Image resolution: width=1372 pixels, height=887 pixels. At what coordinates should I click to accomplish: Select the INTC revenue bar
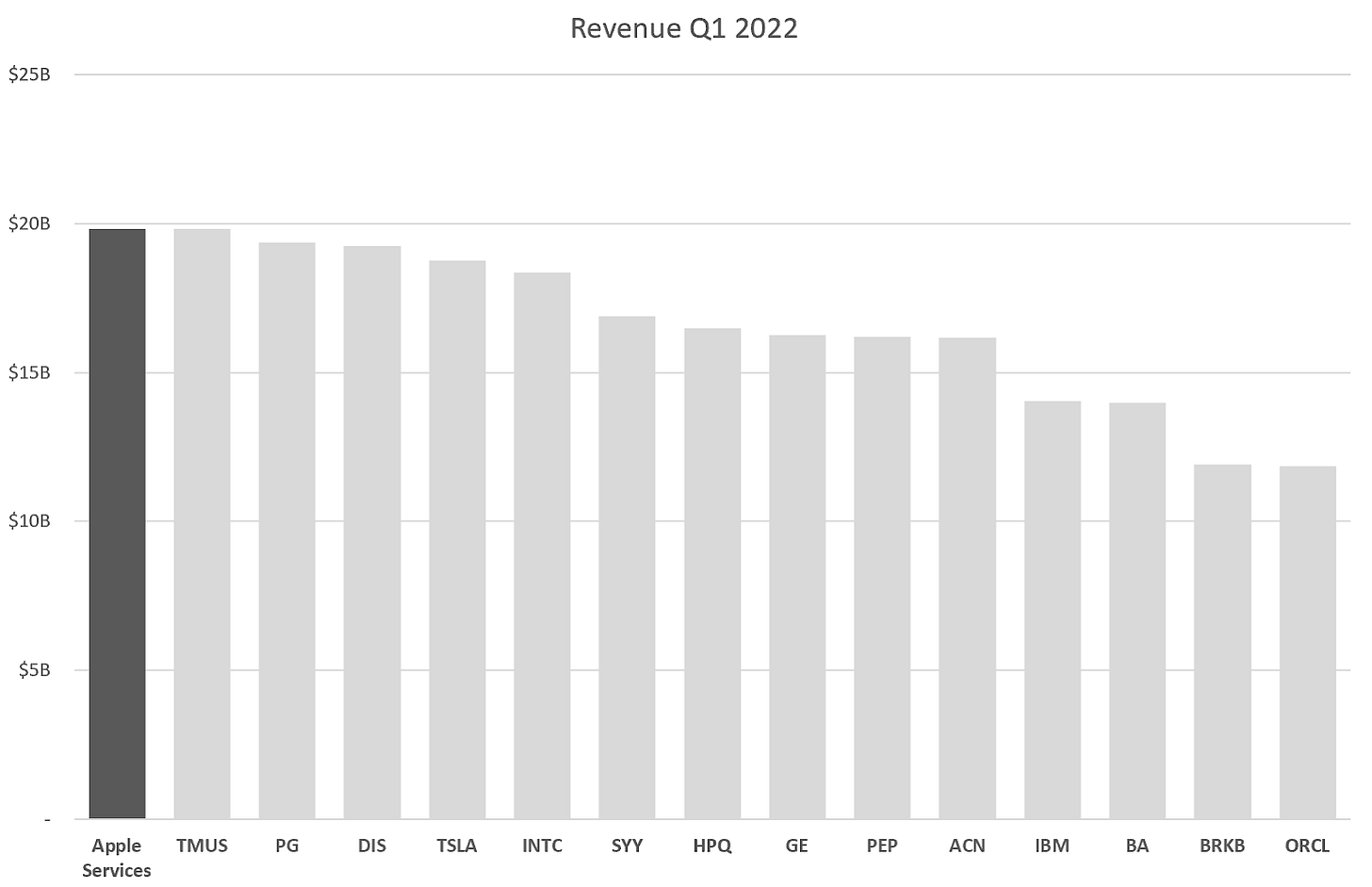[543, 546]
